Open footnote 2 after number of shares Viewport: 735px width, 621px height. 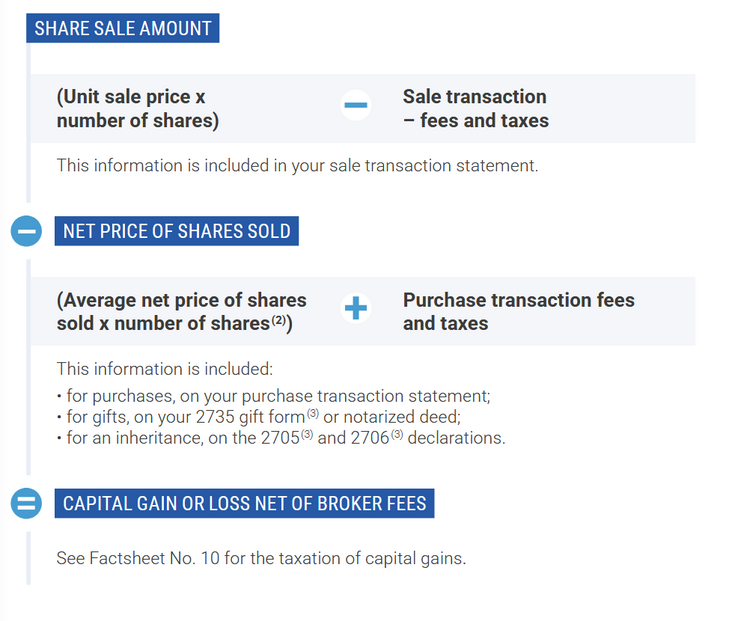coord(279,321)
